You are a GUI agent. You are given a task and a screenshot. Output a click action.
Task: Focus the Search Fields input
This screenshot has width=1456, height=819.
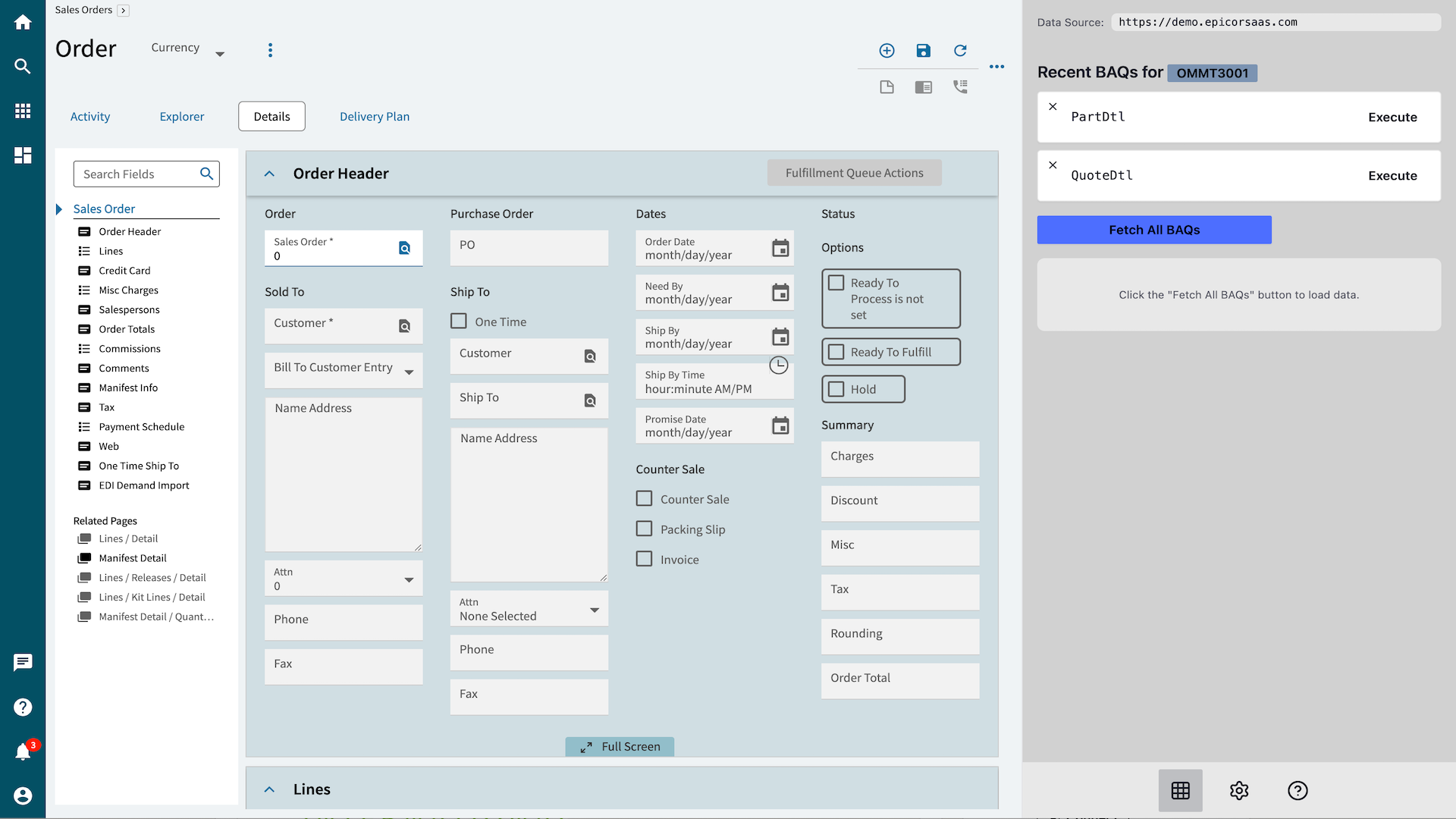click(146, 174)
